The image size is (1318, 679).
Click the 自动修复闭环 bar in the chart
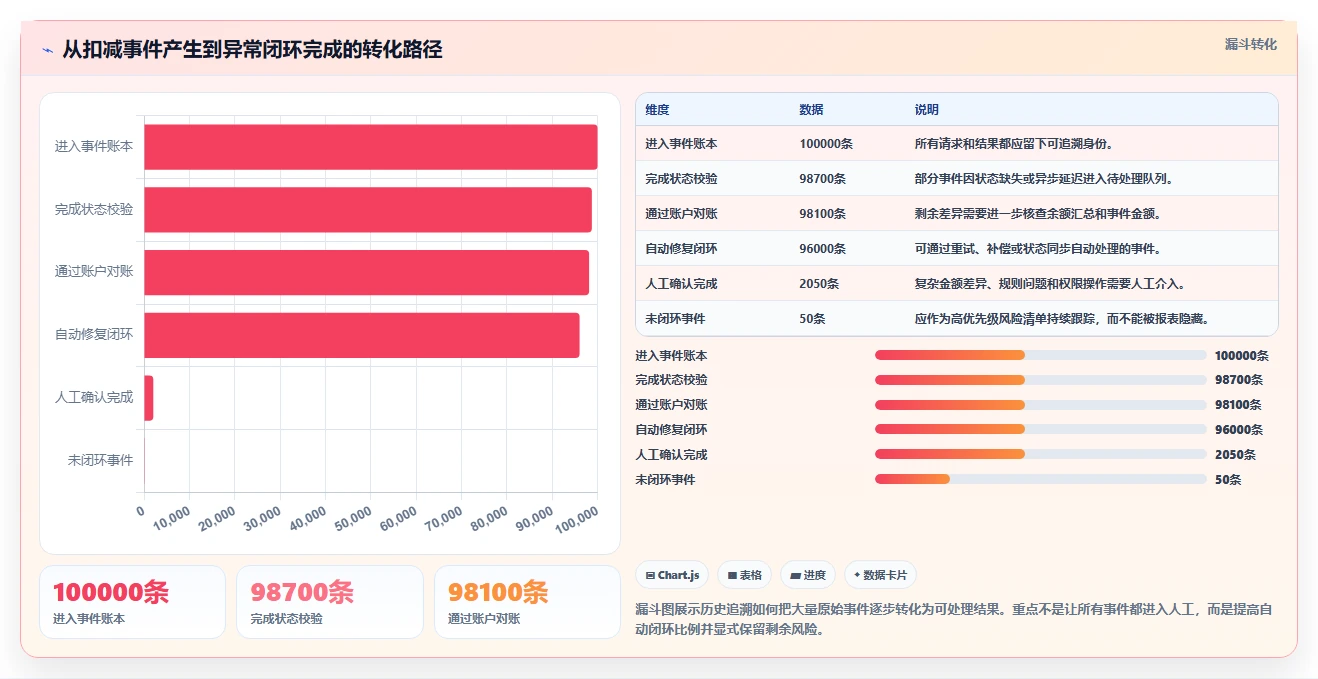coord(362,335)
